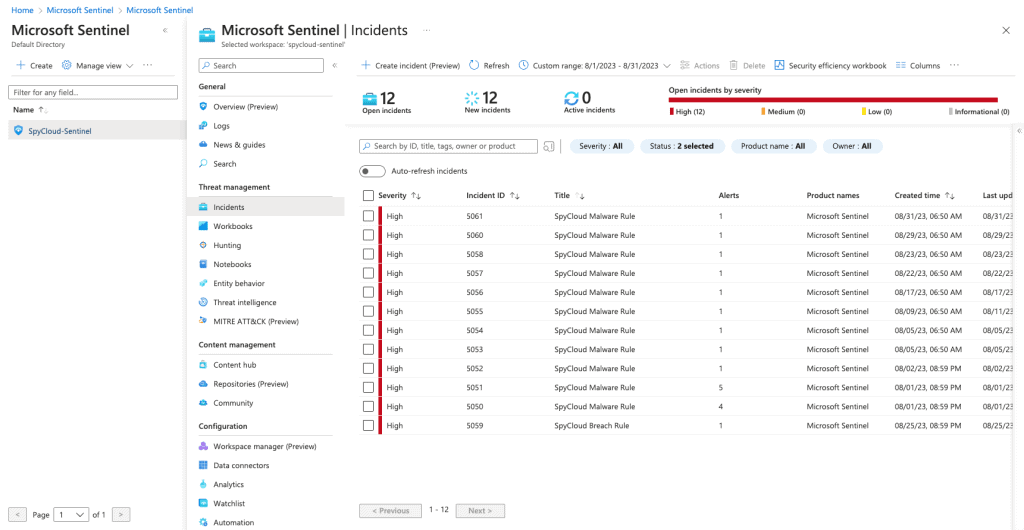The width and height of the screenshot is (1024, 530).
Task: Check the box for incident 5061
Action: click(369, 216)
